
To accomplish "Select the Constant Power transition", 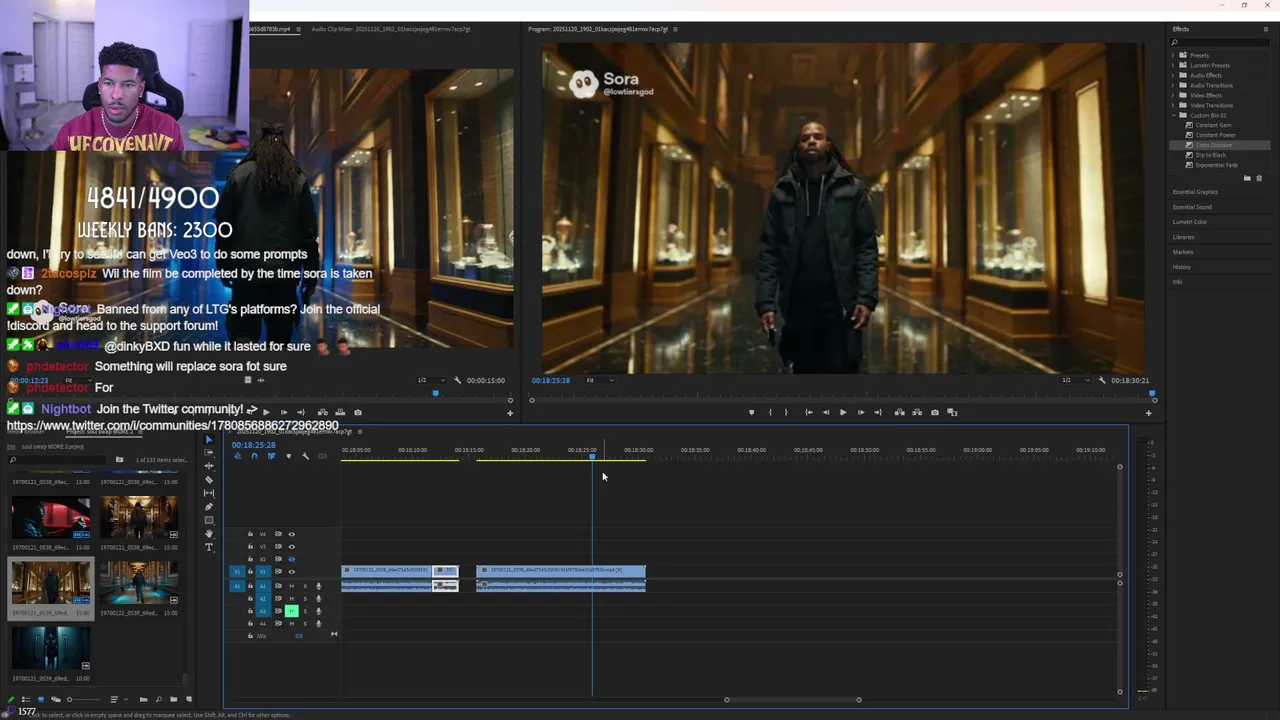I will click(x=1216, y=135).
